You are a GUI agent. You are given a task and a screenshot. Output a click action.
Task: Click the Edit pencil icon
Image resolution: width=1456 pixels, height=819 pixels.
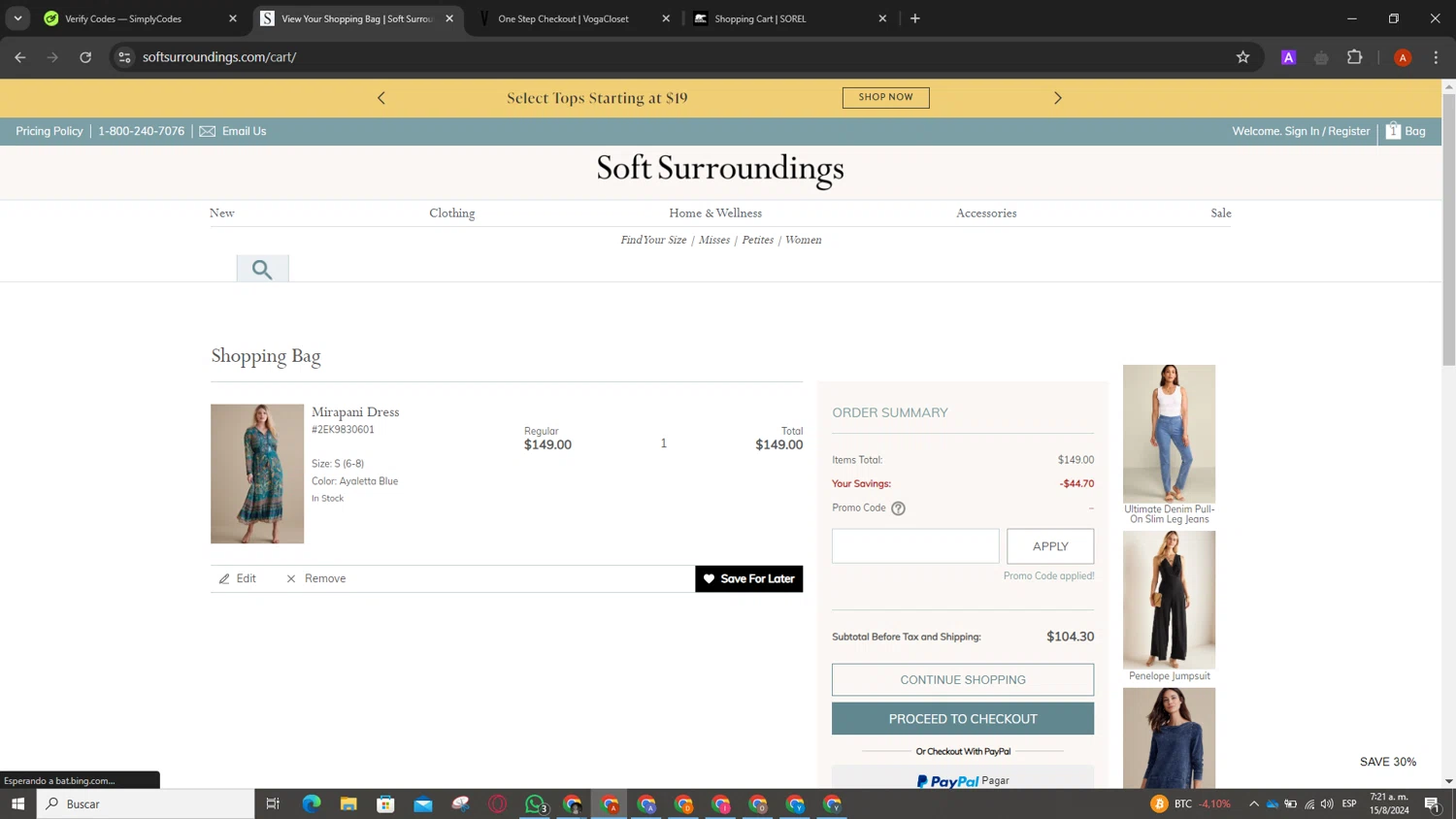(224, 578)
